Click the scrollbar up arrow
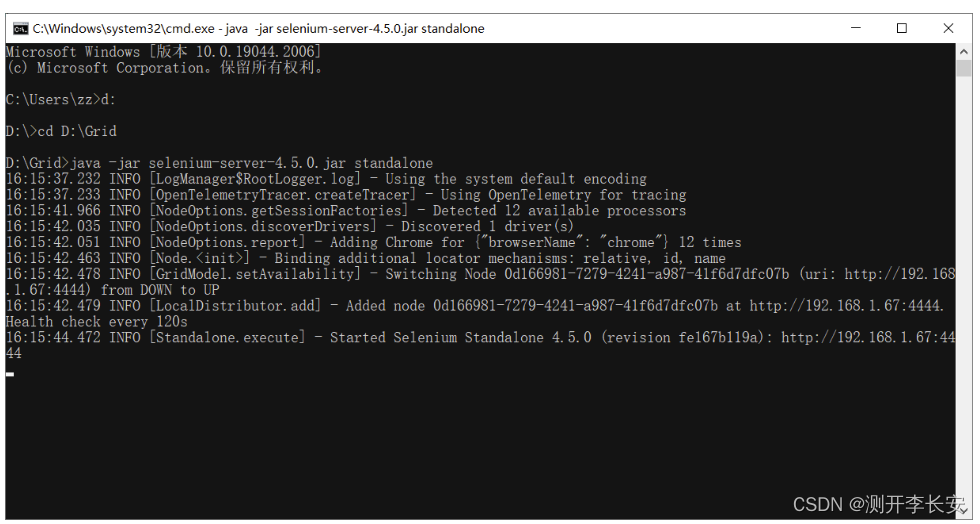 click(963, 51)
